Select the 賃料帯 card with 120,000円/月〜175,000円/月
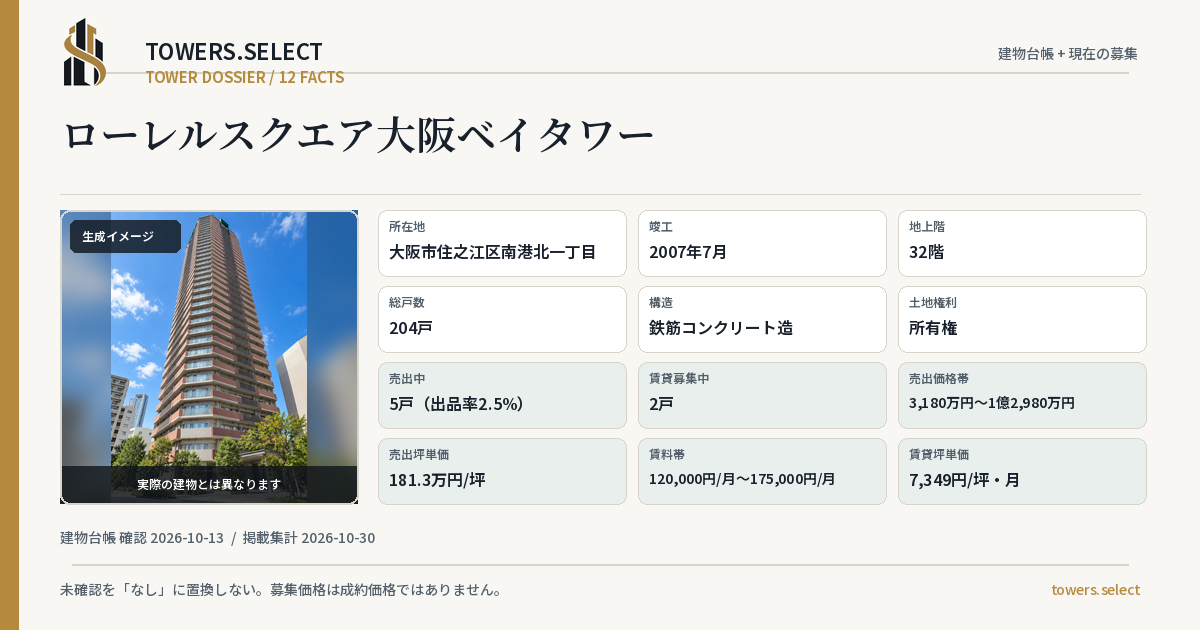This screenshot has height=630, width=1200. click(x=762, y=471)
